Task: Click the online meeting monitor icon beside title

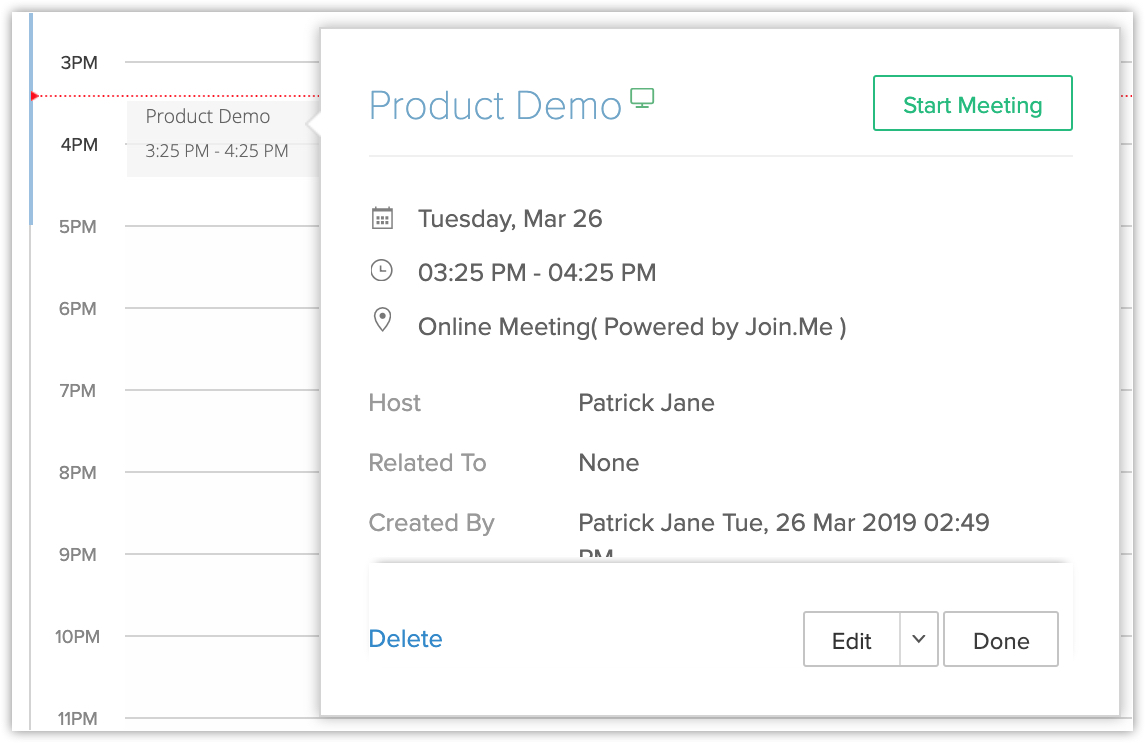Action: tap(642, 98)
